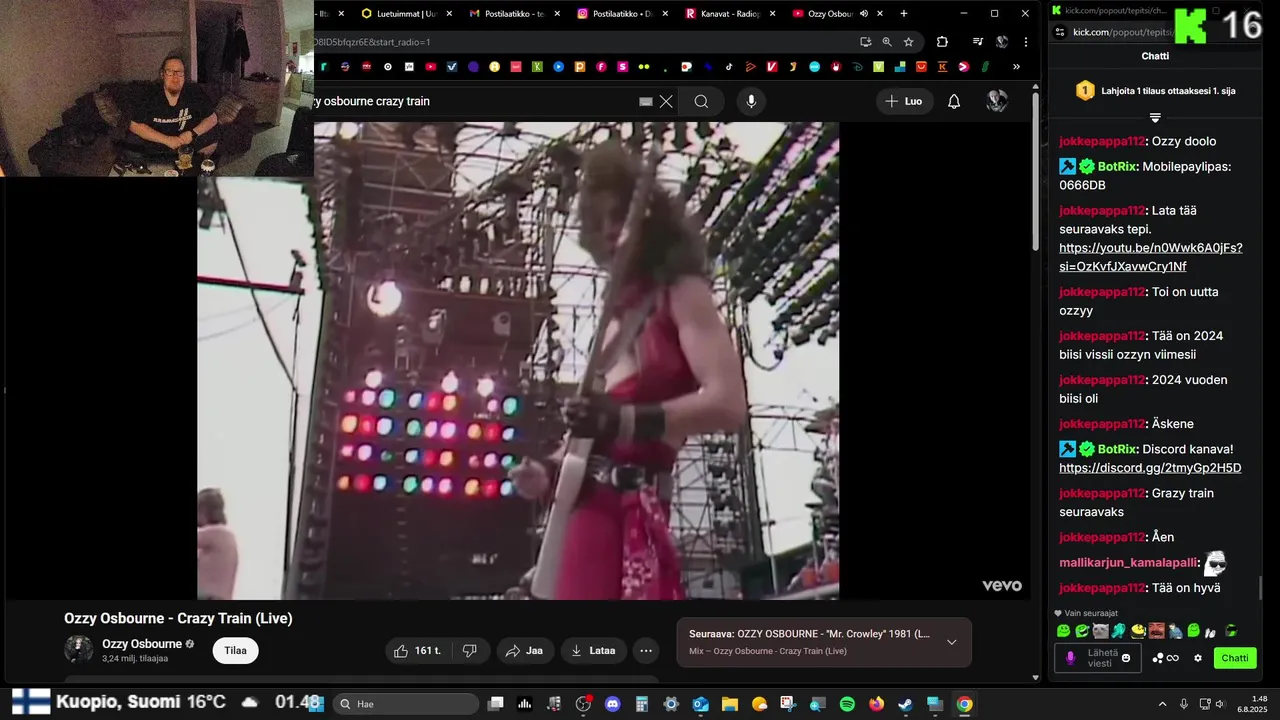This screenshot has height=720, width=1280.
Task: Click the Lahjoita 1 tilaus banner
Action: tap(1155, 91)
